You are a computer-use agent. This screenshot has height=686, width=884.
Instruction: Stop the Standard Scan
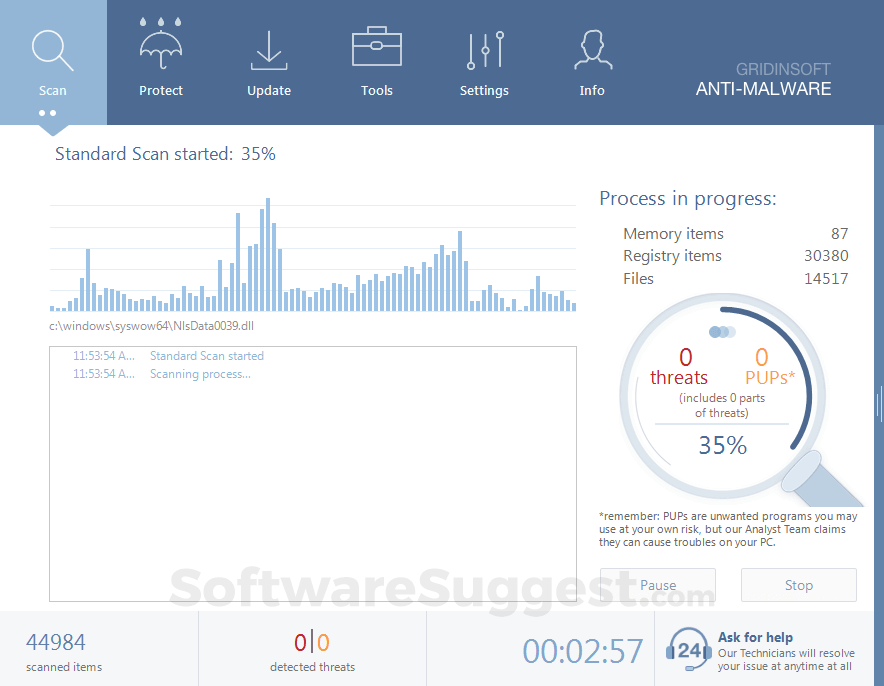coord(798,585)
